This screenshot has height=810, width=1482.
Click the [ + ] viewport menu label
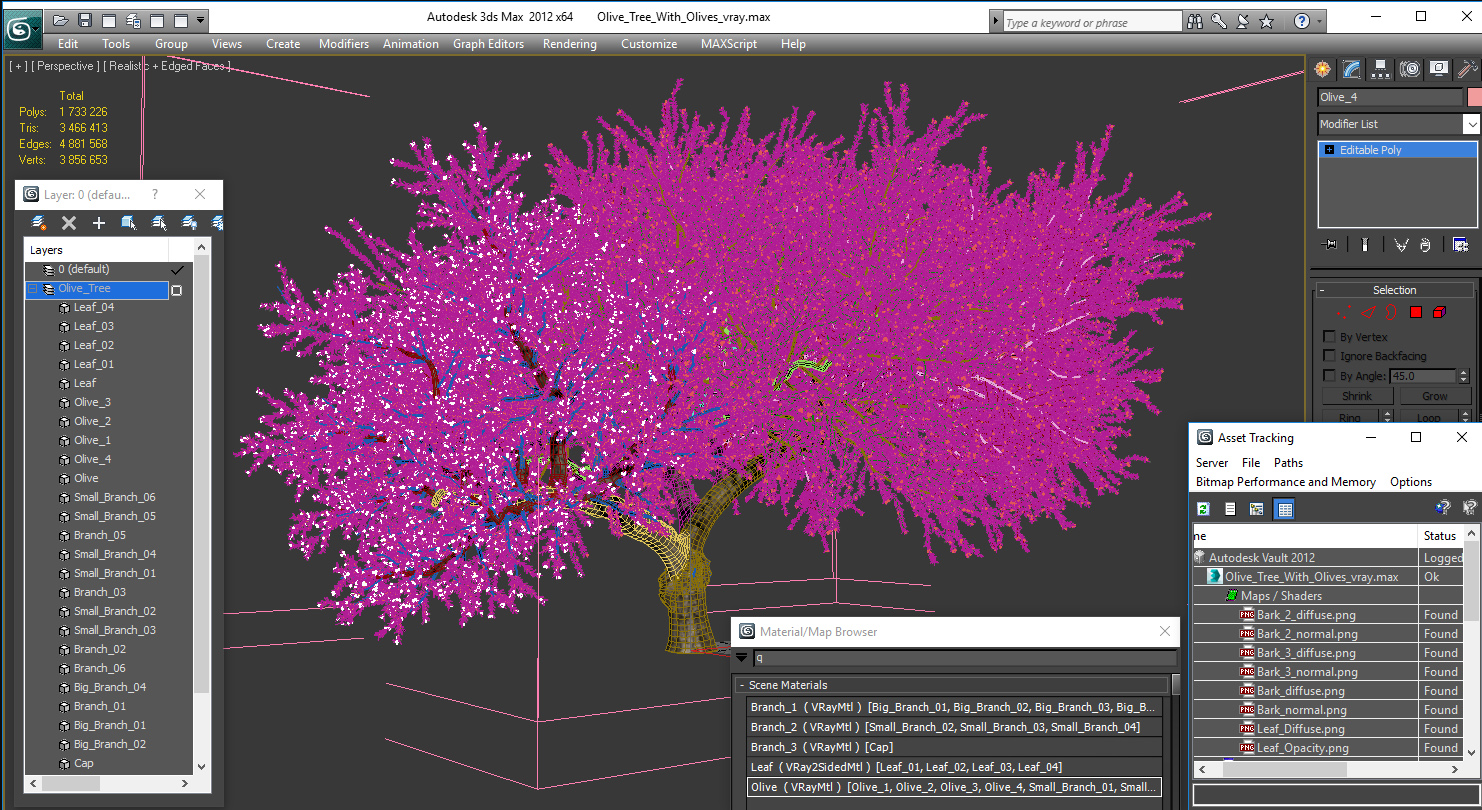pos(18,66)
